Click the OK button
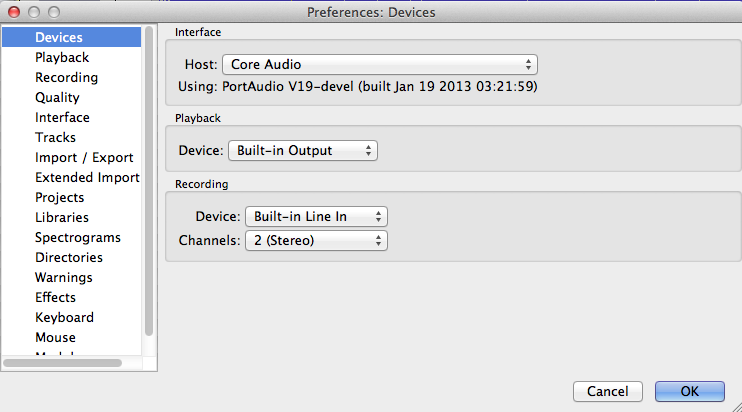 pyautogui.click(x=689, y=391)
